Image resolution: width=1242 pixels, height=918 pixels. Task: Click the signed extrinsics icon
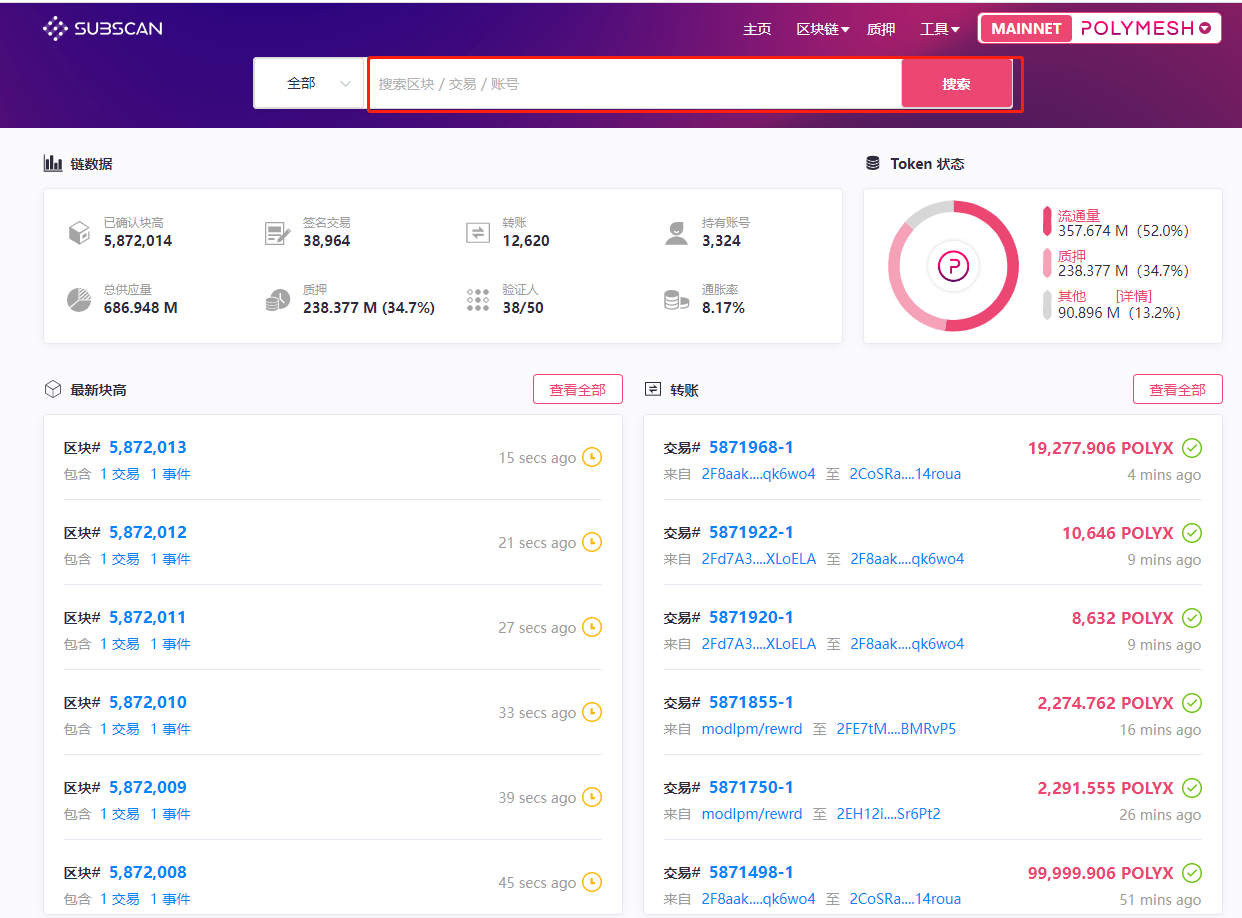click(x=277, y=233)
